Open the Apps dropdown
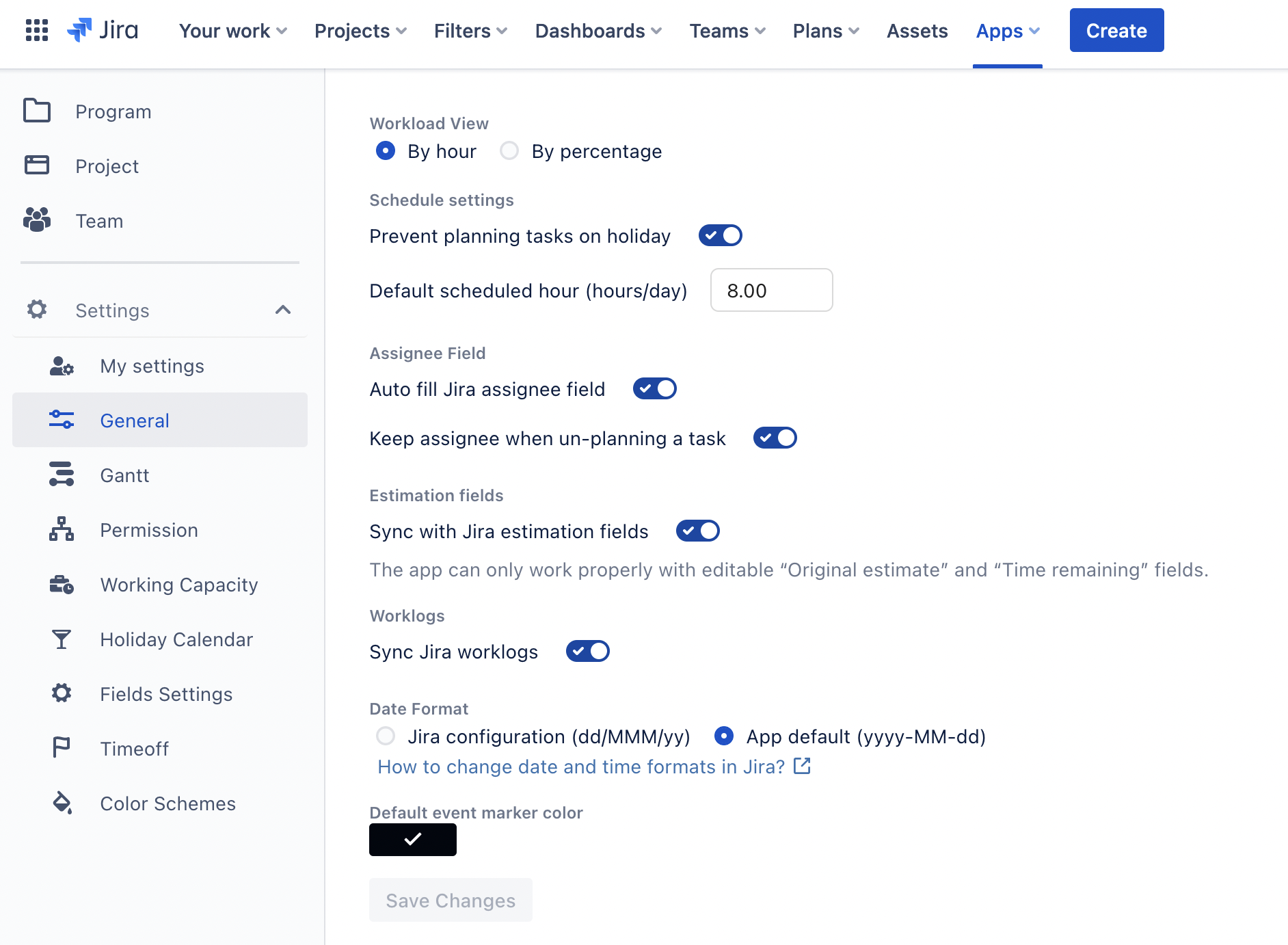 point(1008,31)
